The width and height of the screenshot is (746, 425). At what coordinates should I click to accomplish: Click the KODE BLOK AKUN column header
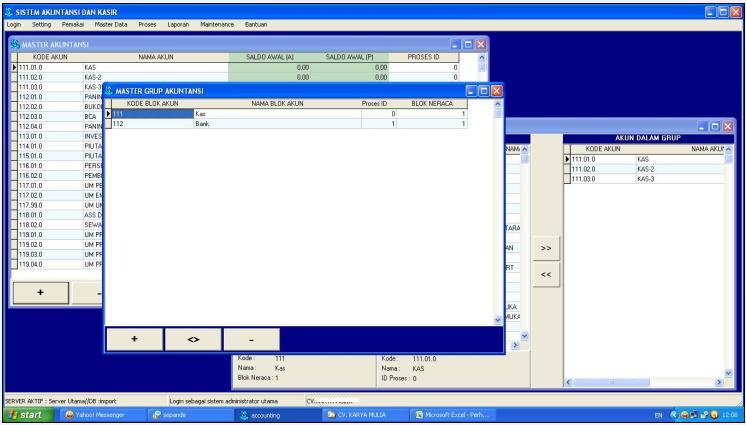point(150,103)
